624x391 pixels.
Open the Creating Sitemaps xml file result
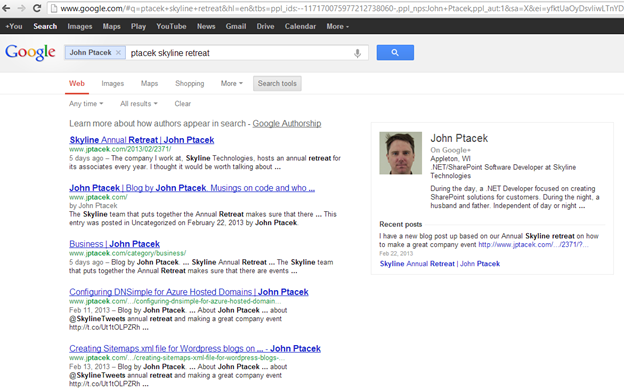coord(195,348)
